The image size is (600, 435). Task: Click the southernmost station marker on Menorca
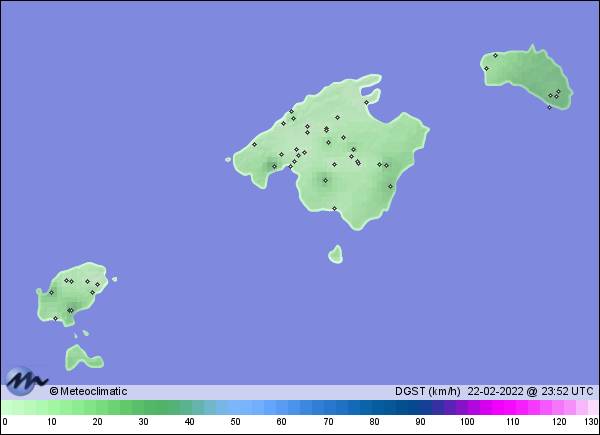(549, 107)
